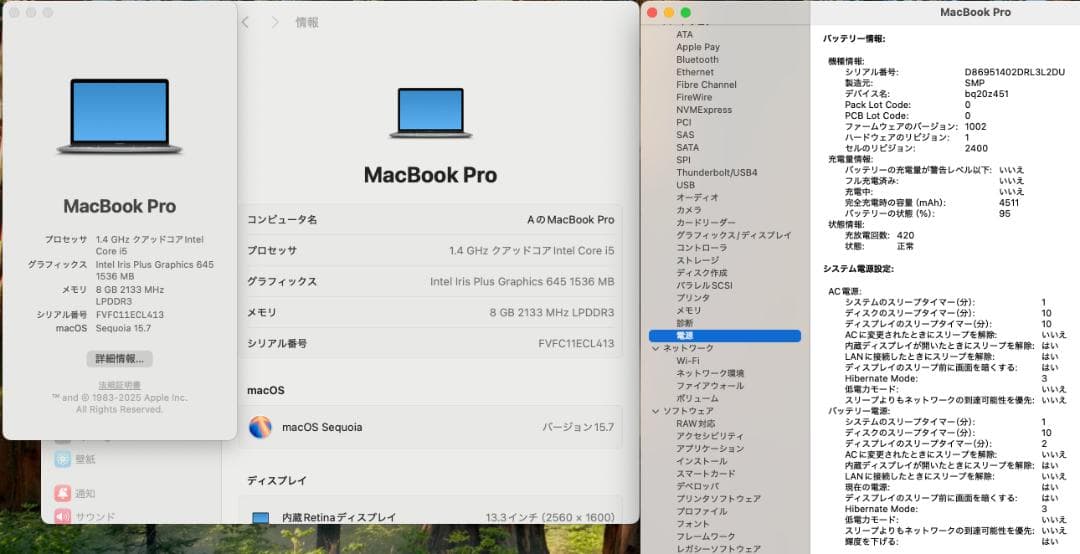Viewport: 1080px width, 554px height.
Task: Go forward in System Settings navigation
Action: [x=275, y=23]
